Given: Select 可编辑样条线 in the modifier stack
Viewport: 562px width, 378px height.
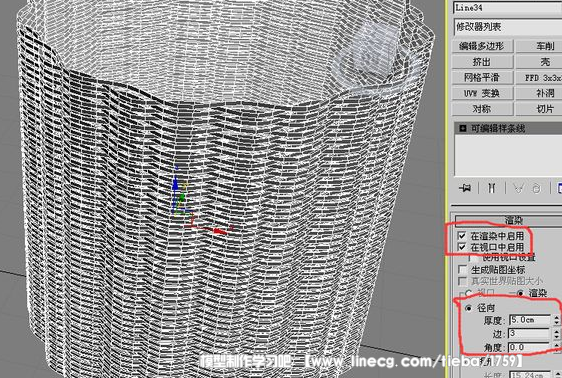Looking at the screenshot, I should click(498, 129).
